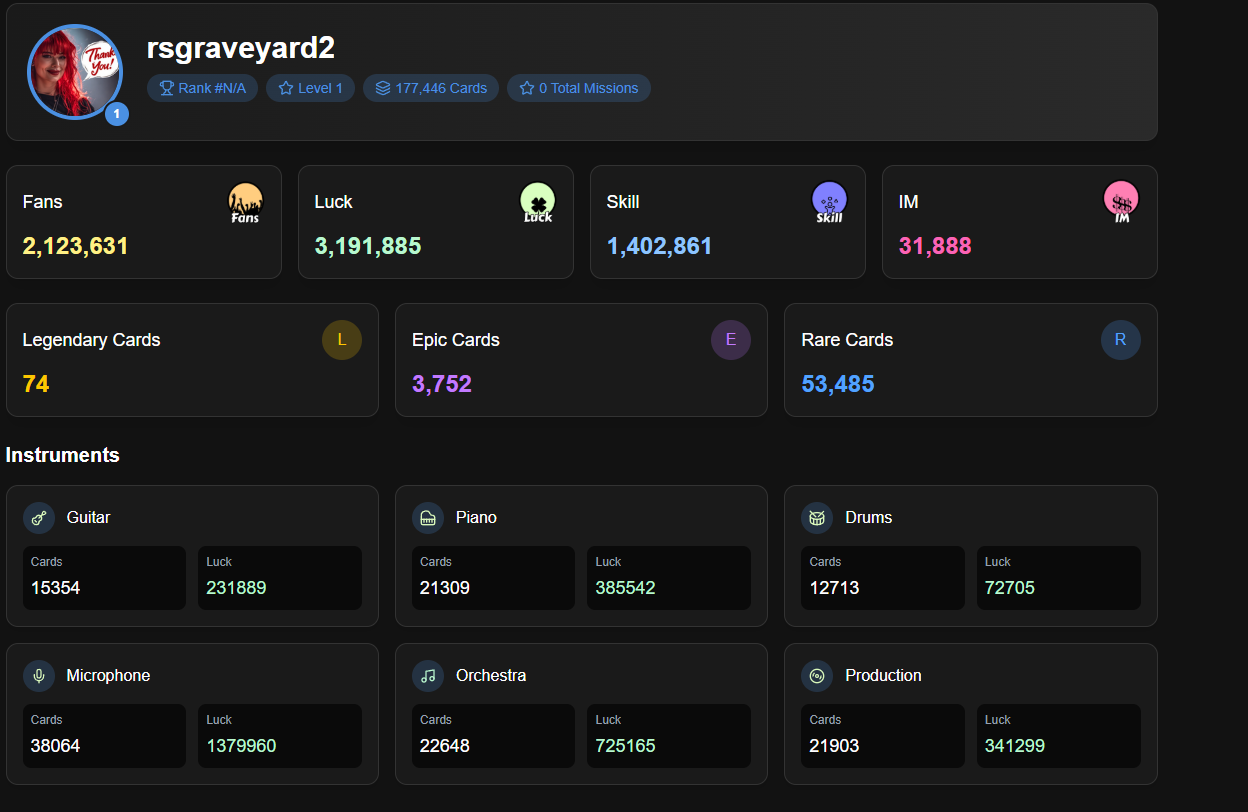The width and height of the screenshot is (1248, 812).
Task: Click the Guitar instrument icon
Action: point(39,518)
